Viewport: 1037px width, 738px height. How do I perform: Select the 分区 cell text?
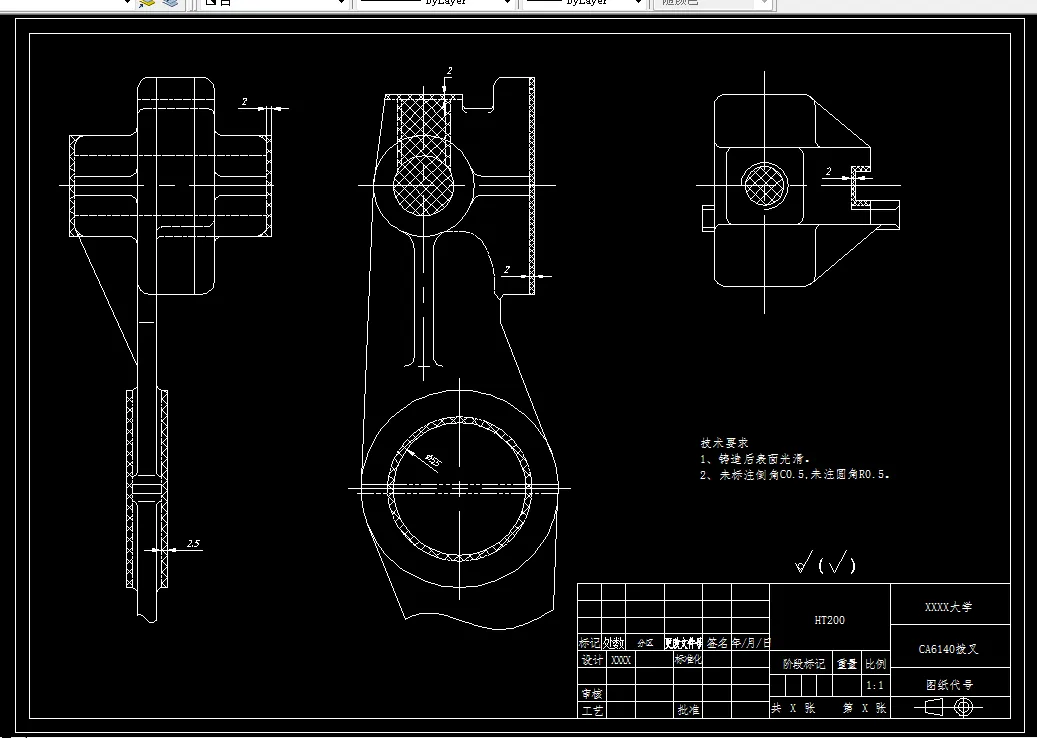pyautogui.click(x=645, y=643)
